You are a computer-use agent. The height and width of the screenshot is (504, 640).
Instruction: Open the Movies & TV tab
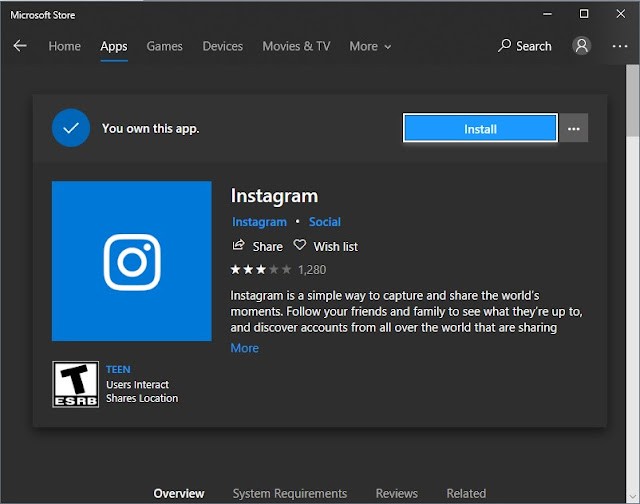(x=296, y=46)
